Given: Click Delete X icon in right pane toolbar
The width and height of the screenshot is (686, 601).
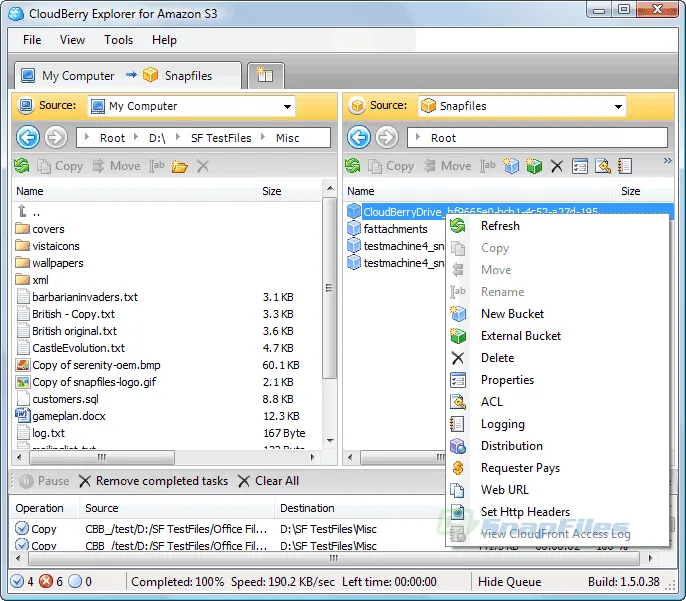Looking at the screenshot, I should (x=556, y=166).
